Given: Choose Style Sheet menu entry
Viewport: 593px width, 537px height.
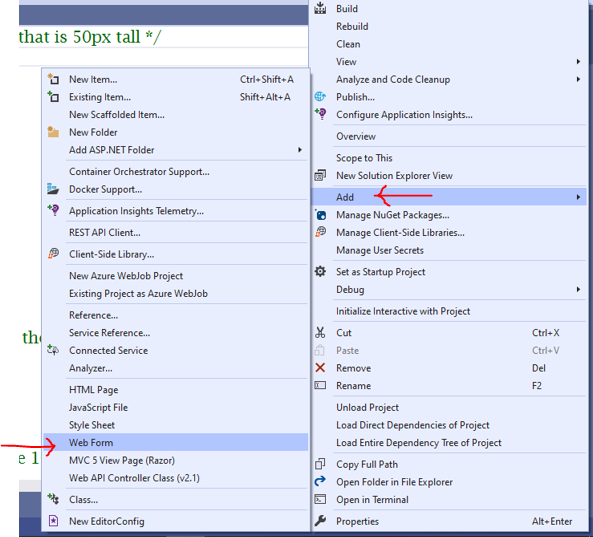Looking at the screenshot, I should pos(175,425).
